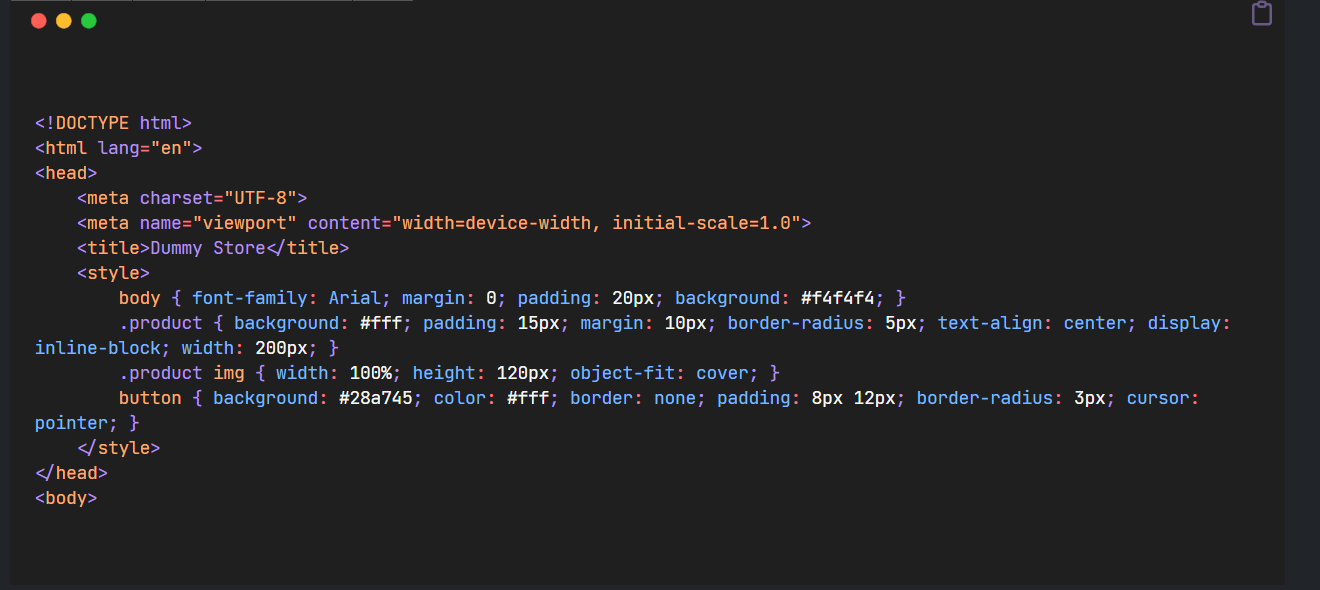Select the opening "<style>" tag
The height and width of the screenshot is (590, 1320).
(x=113, y=273)
